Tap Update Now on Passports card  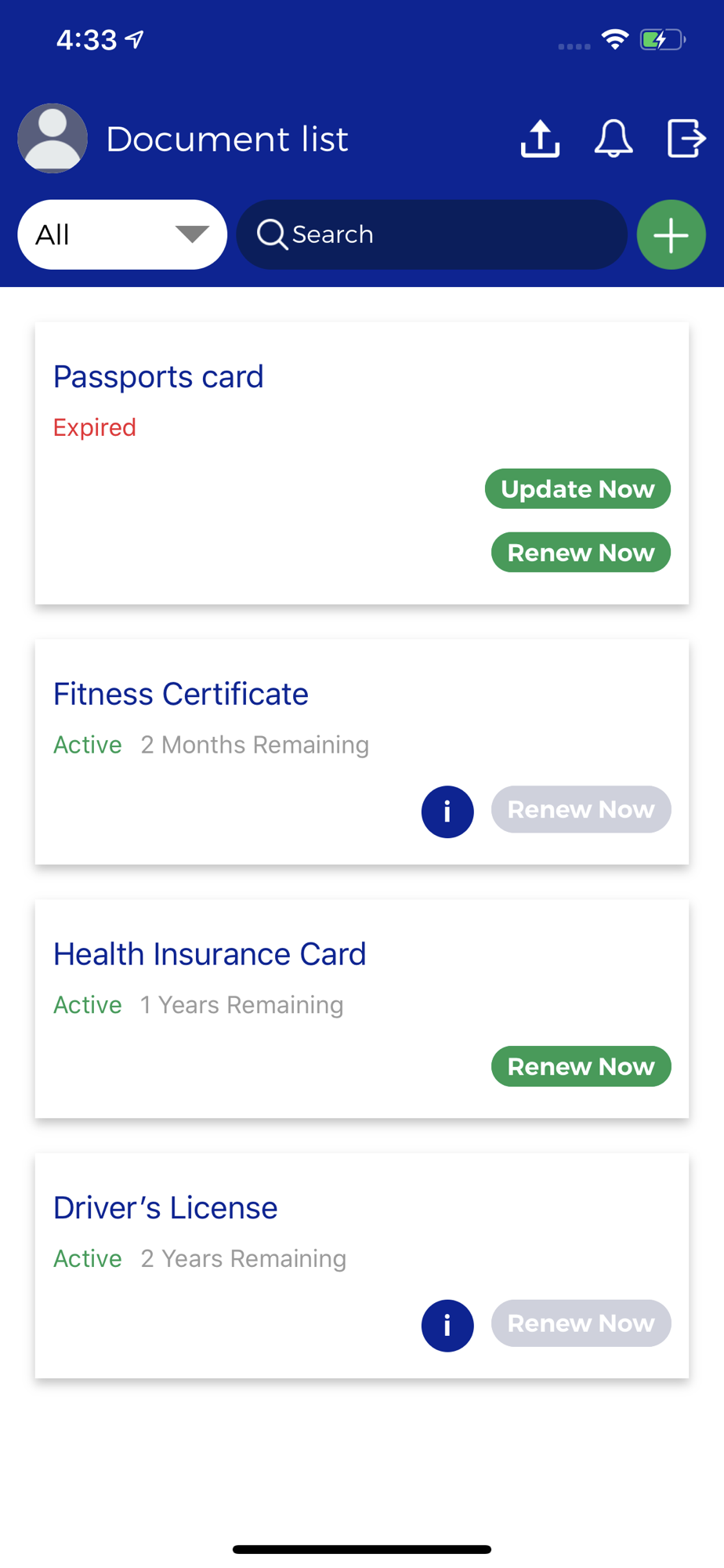(578, 488)
